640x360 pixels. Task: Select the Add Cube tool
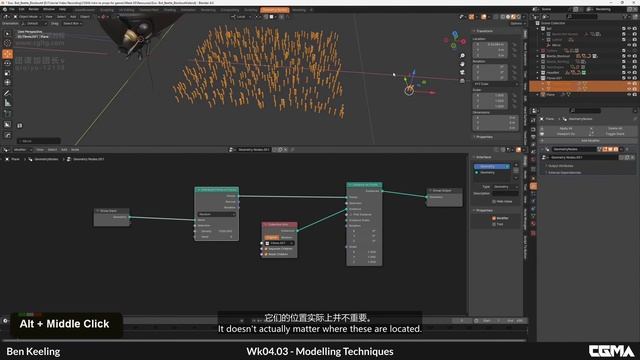coord(7,114)
